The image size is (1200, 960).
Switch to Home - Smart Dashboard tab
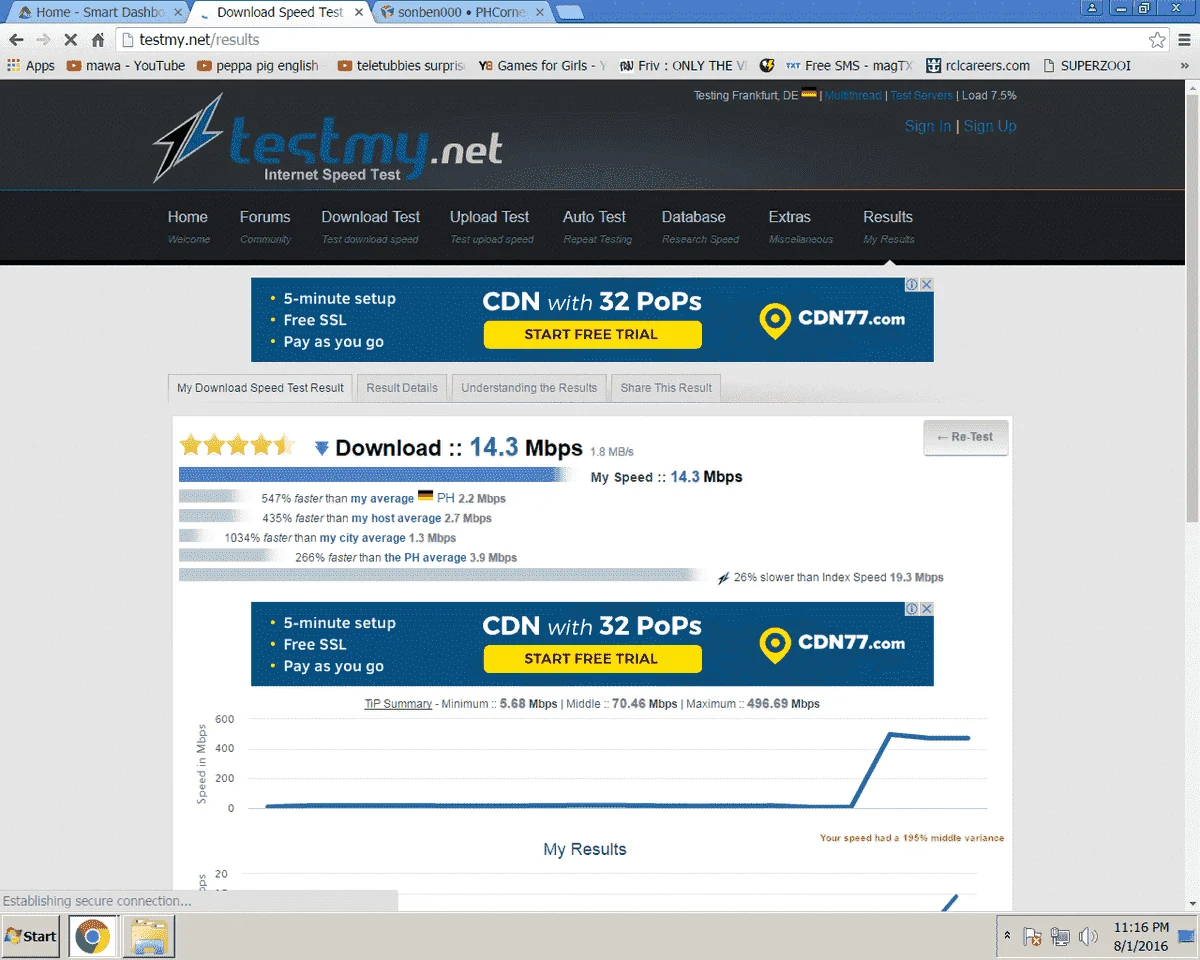[x=96, y=12]
